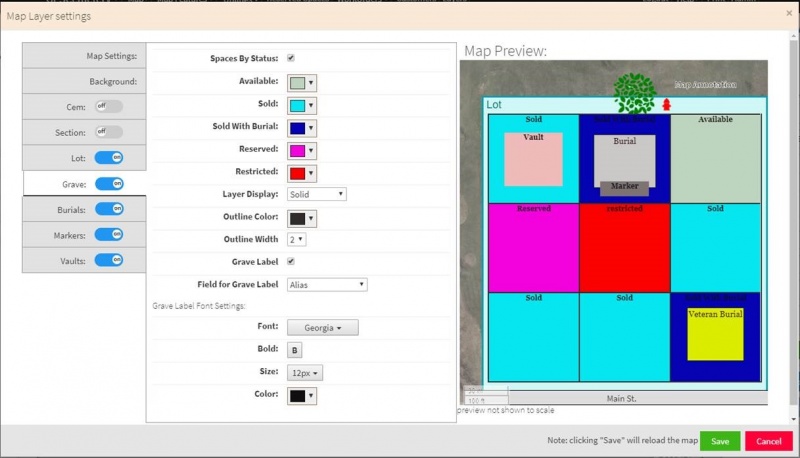The width and height of the screenshot is (800, 458).
Task: Open the Outline Color dropdown arrow
Action: click(x=311, y=218)
